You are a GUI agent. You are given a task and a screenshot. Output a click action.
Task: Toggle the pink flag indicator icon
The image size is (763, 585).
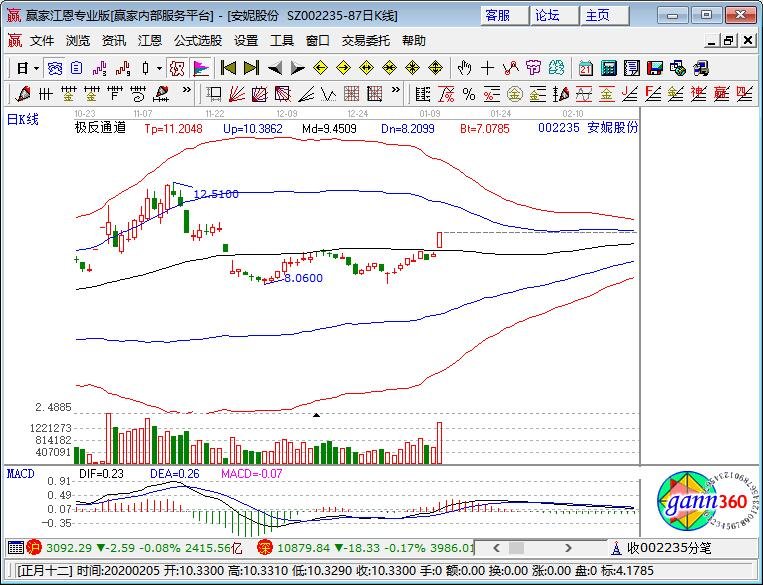(201, 69)
